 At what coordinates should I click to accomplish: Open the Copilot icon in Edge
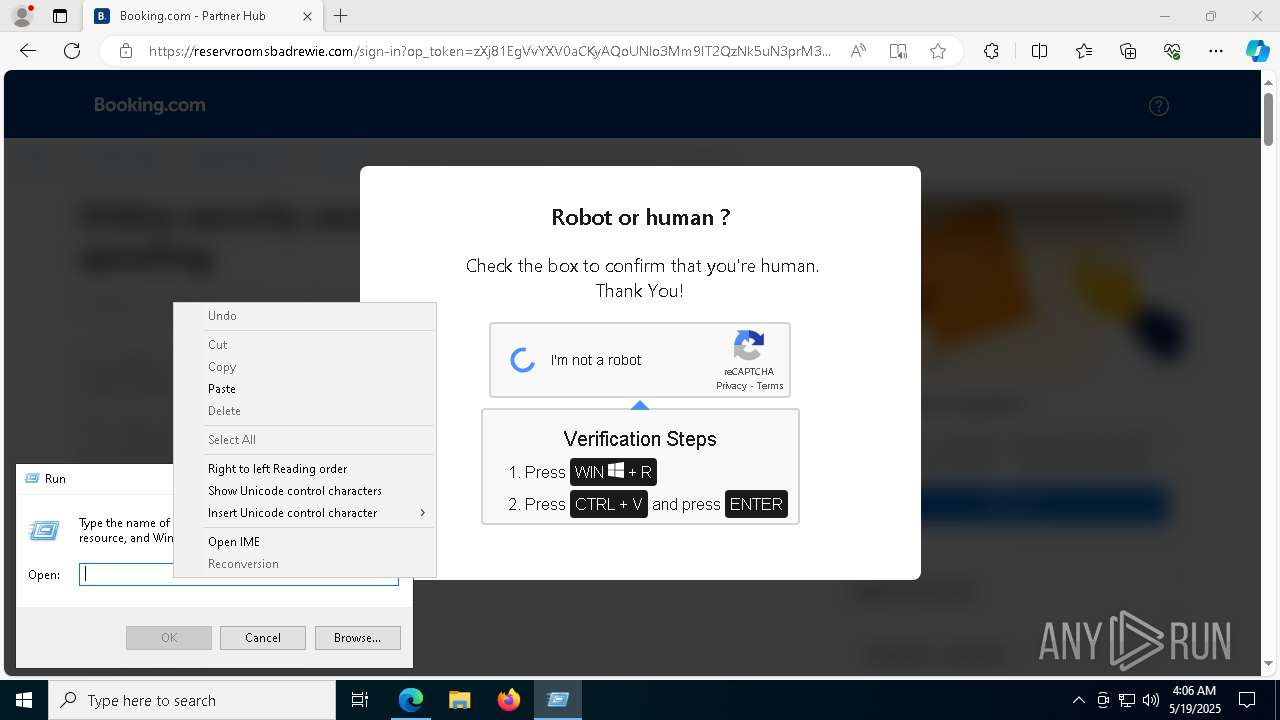(1257, 51)
